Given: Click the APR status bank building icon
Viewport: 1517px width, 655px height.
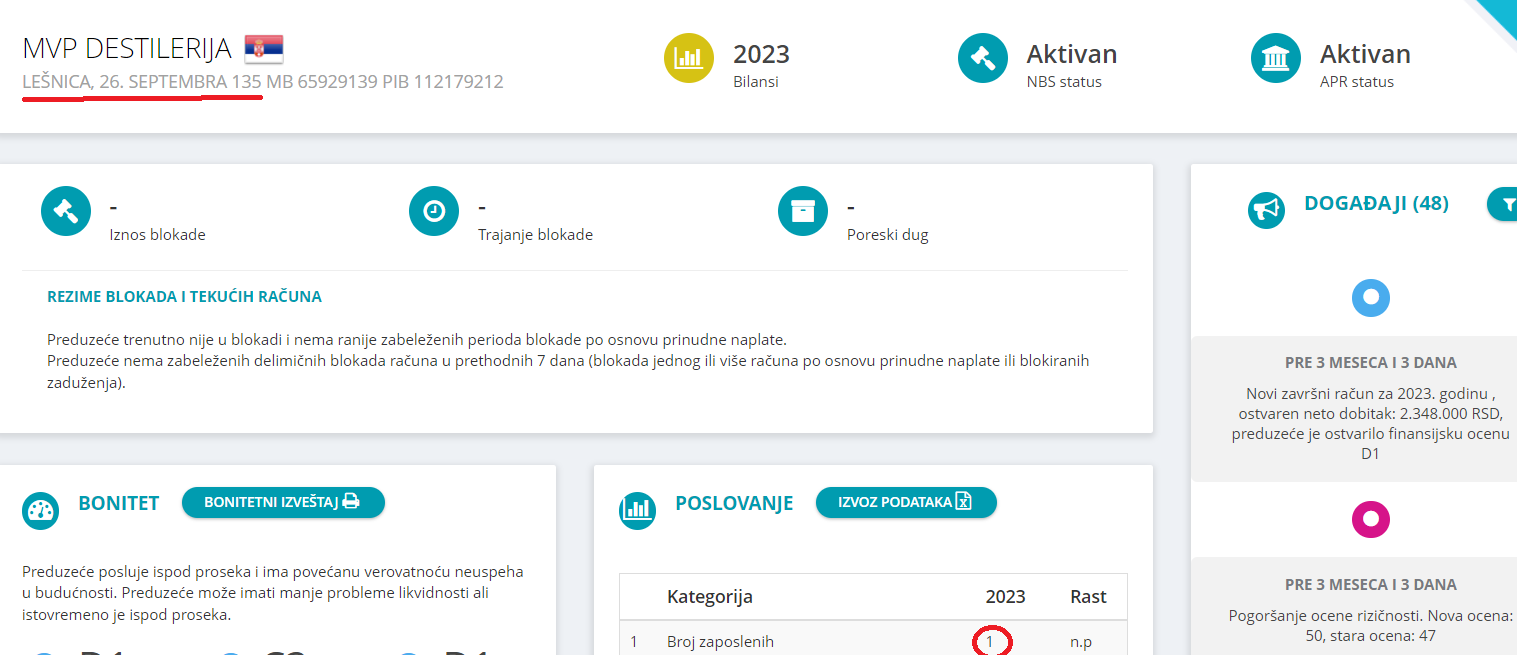Looking at the screenshot, I should pyautogui.click(x=1276, y=58).
